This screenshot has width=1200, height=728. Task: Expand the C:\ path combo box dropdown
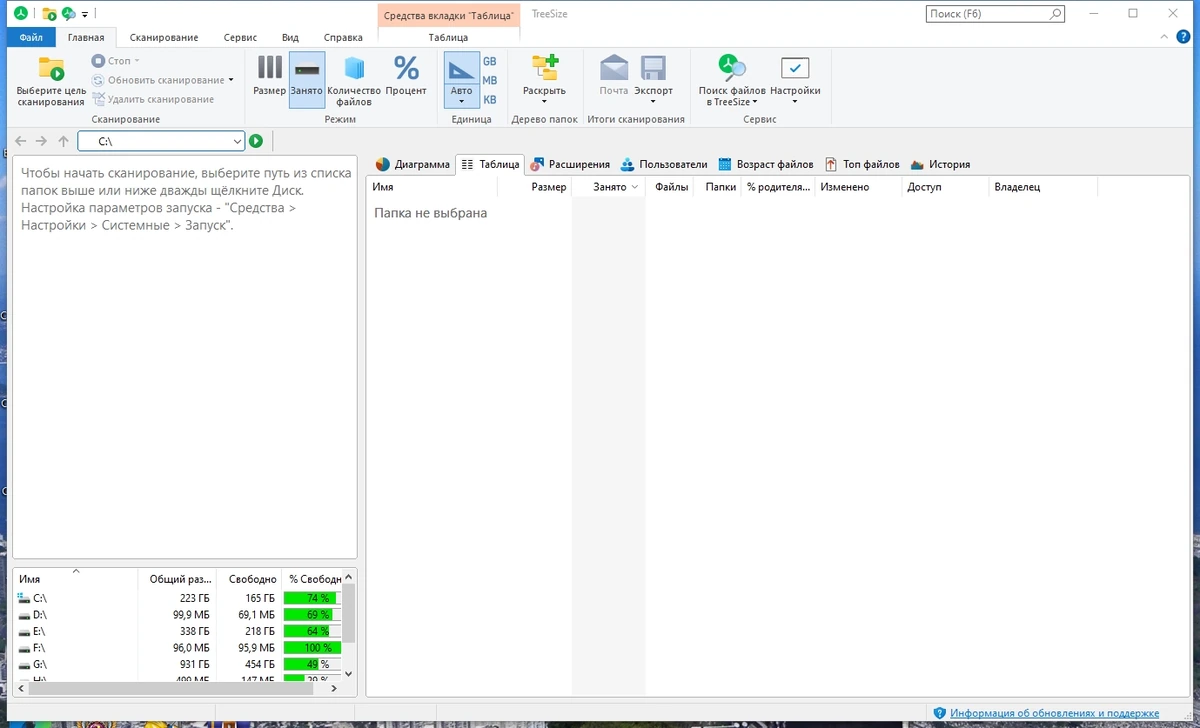pyautogui.click(x=237, y=142)
